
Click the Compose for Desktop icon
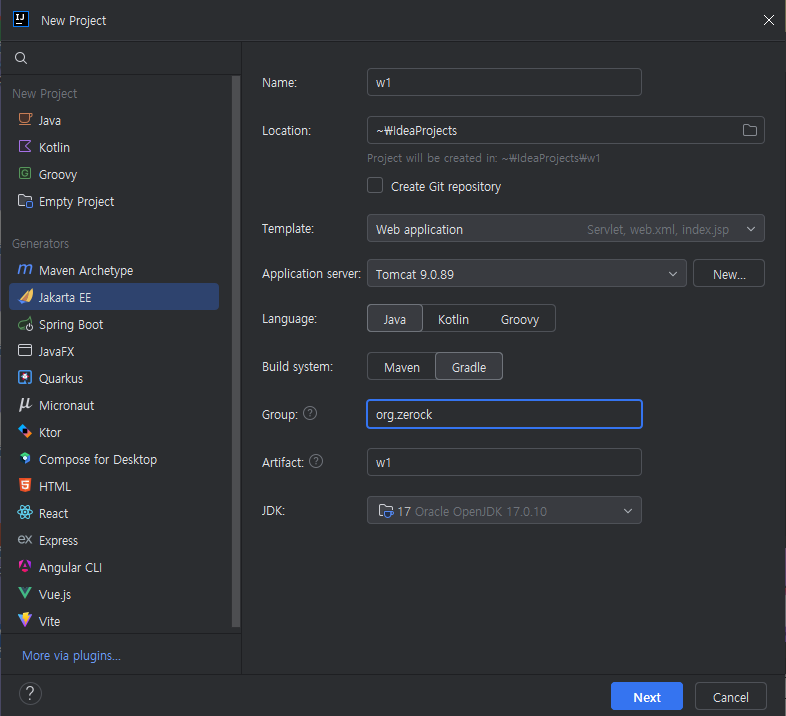coord(25,458)
